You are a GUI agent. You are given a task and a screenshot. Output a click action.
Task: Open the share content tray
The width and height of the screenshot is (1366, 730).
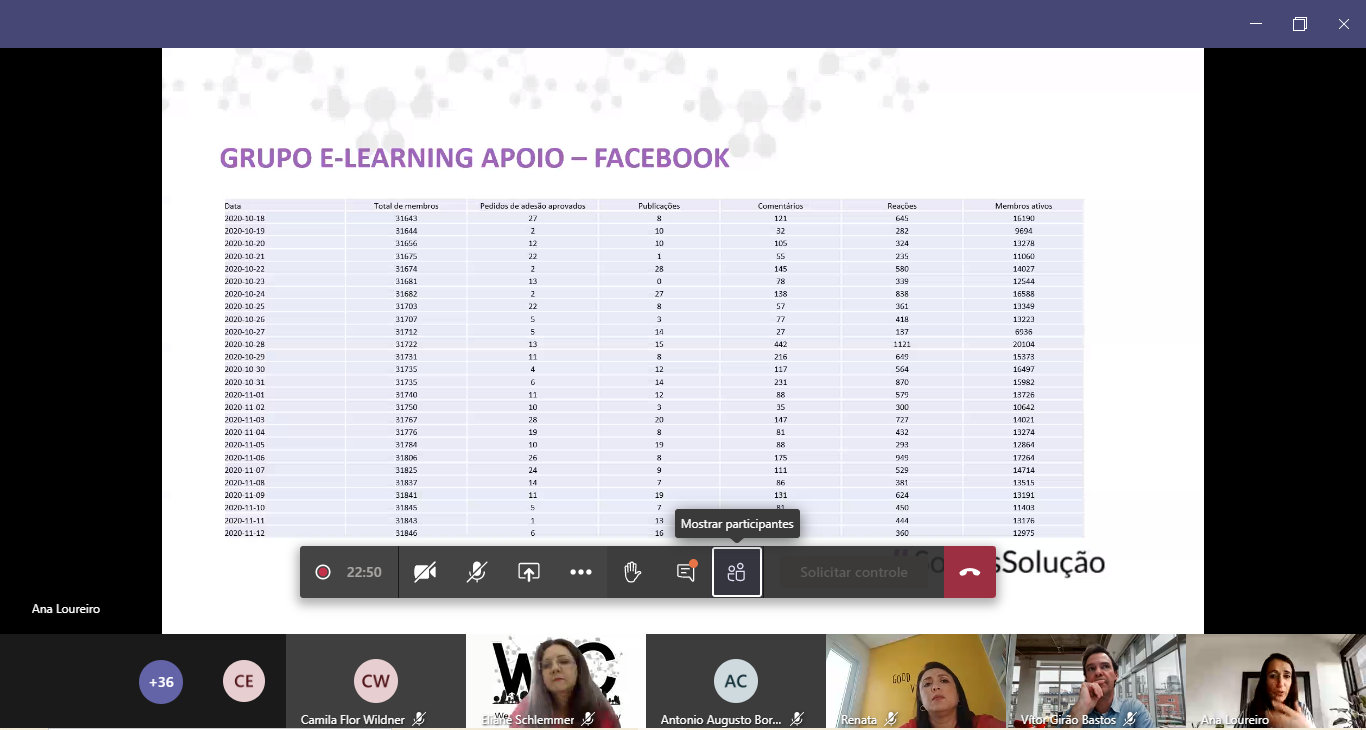point(529,572)
